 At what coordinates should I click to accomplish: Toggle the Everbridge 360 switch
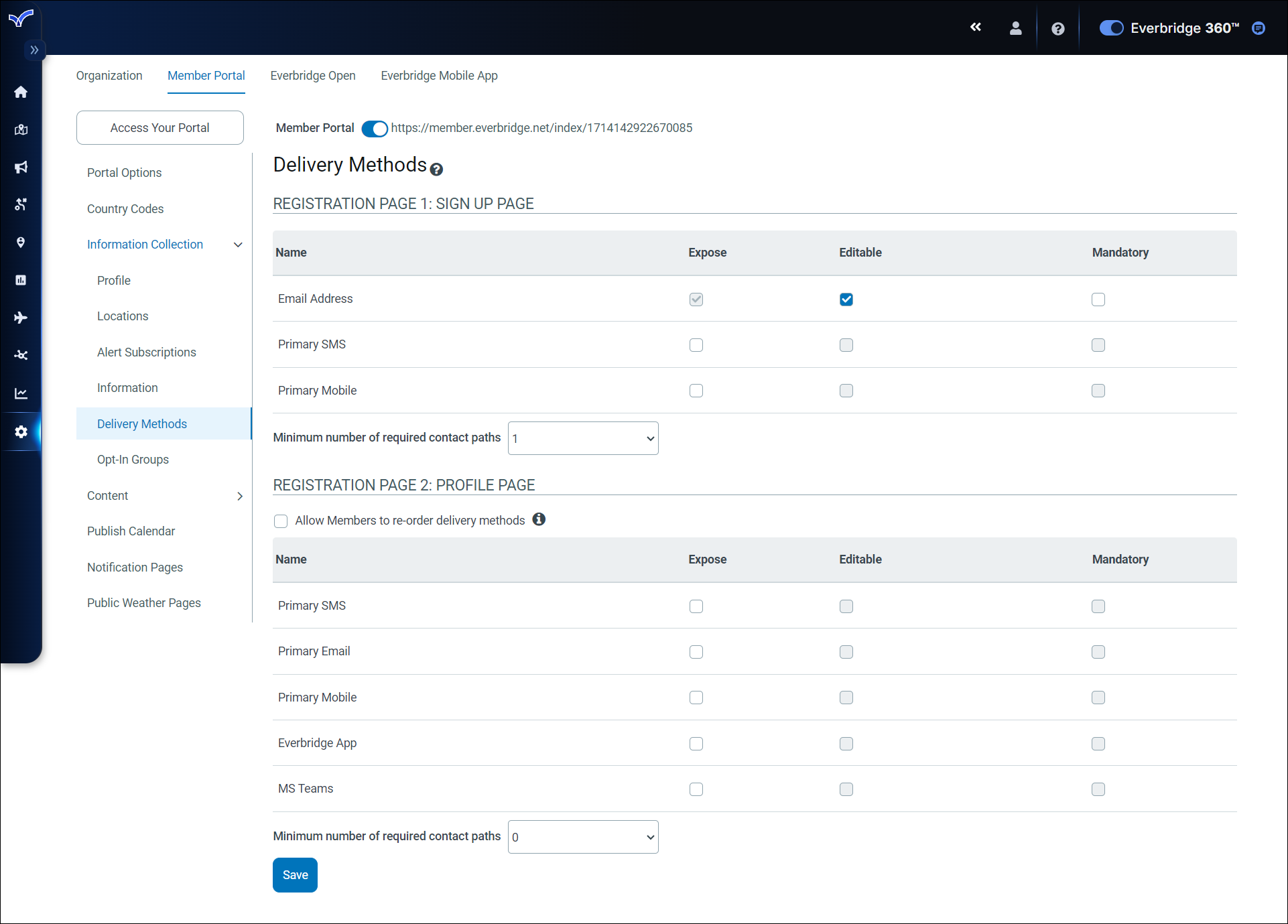pyautogui.click(x=1112, y=28)
